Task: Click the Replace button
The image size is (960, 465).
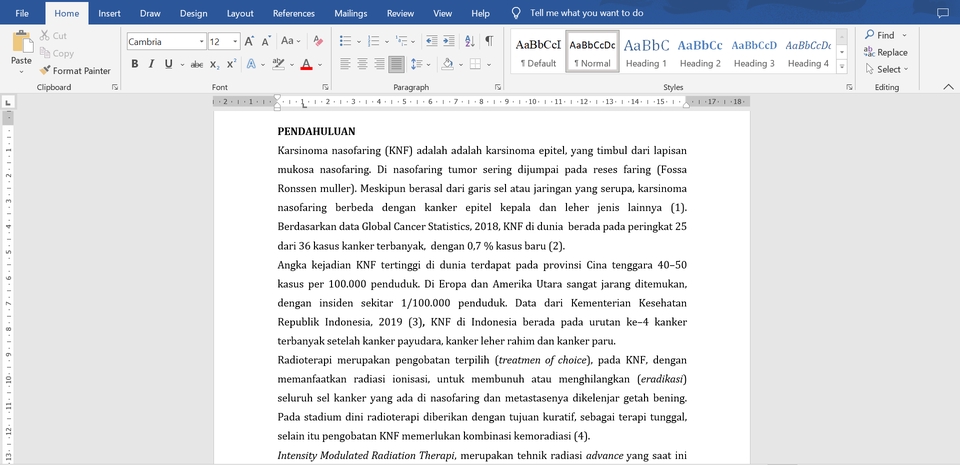Action: [x=886, y=52]
